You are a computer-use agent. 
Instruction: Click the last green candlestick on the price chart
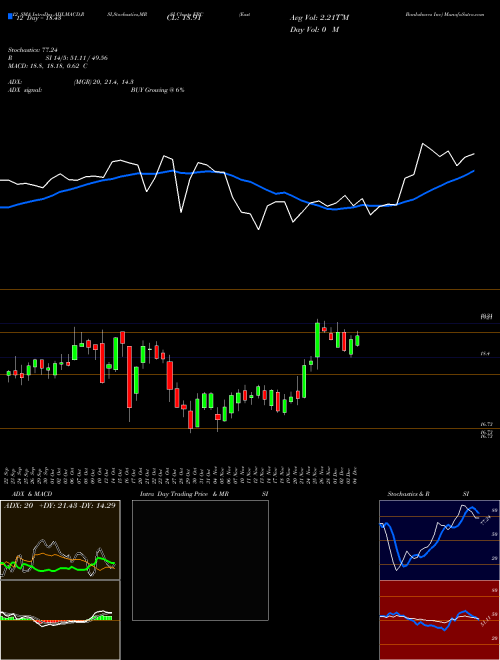click(x=358, y=340)
